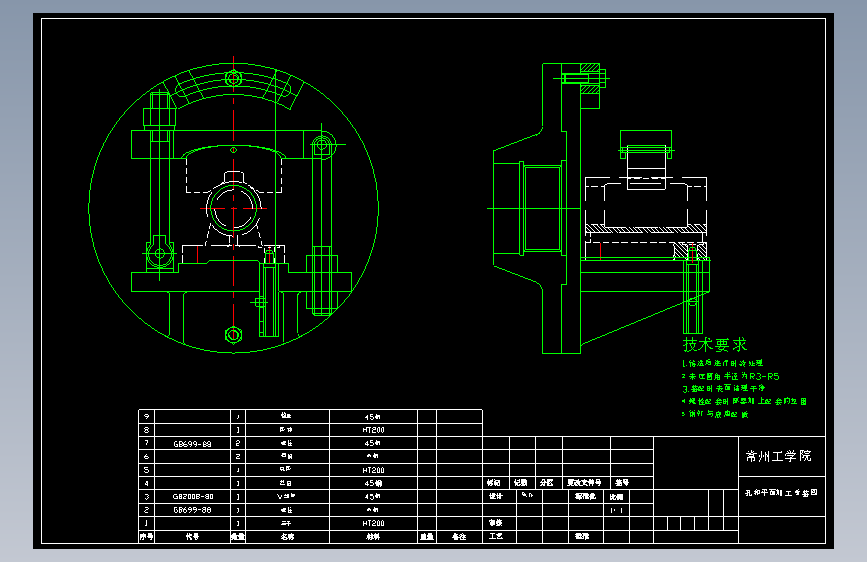Select technical requirement note line 1
The image size is (867, 562).
click(x=722, y=363)
